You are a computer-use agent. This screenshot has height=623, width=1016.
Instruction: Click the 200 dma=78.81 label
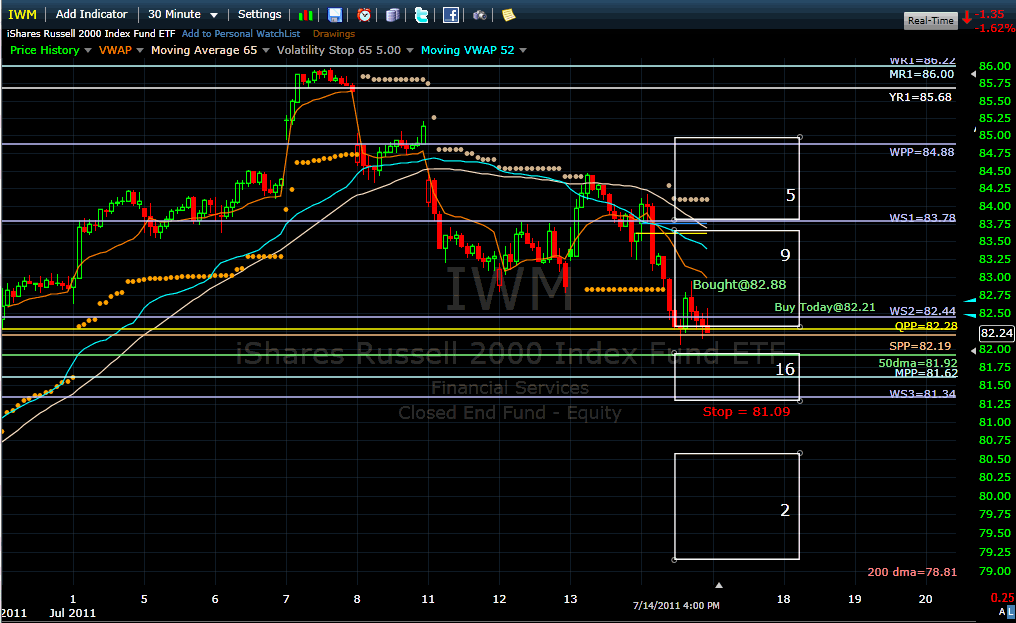912,572
